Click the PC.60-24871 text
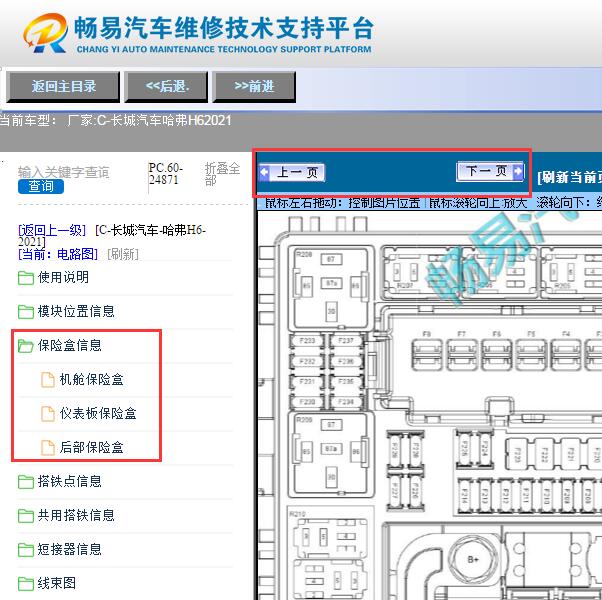 point(165,174)
